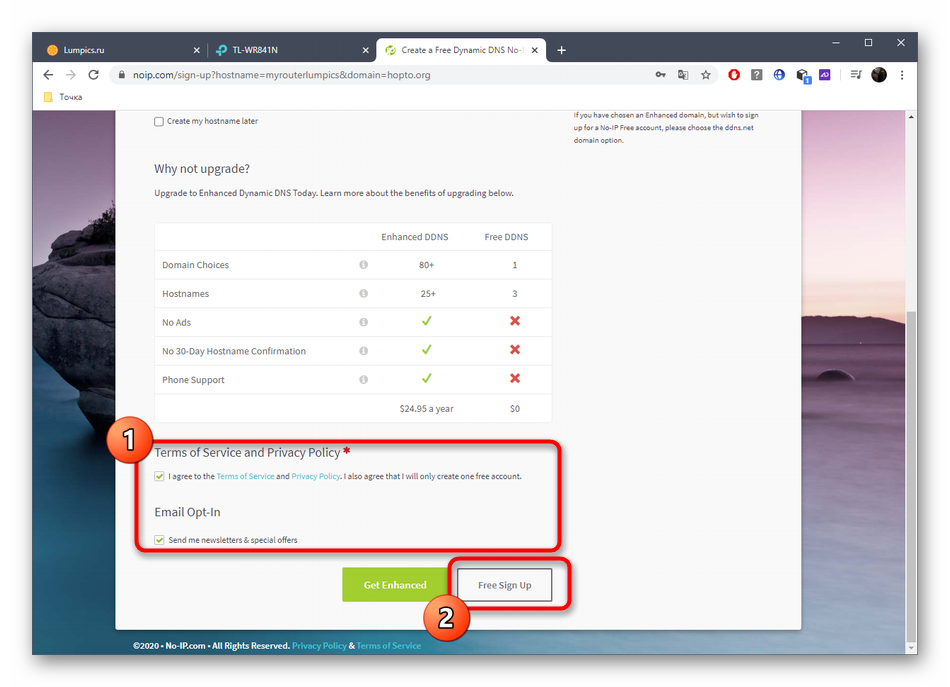
Task: Click the Free Sign Up button
Action: pyautogui.click(x=505, y=585)
